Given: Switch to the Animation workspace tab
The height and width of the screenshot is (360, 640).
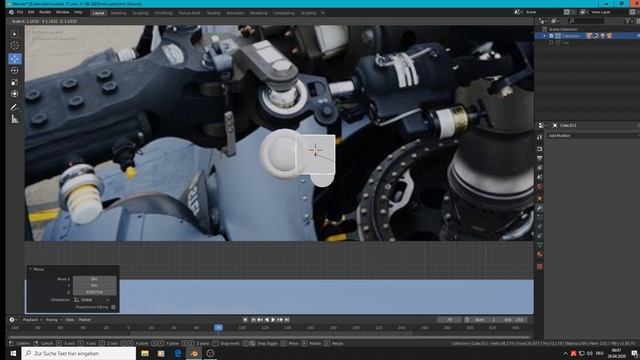Looking at the screenshot, I should point(235,13).
